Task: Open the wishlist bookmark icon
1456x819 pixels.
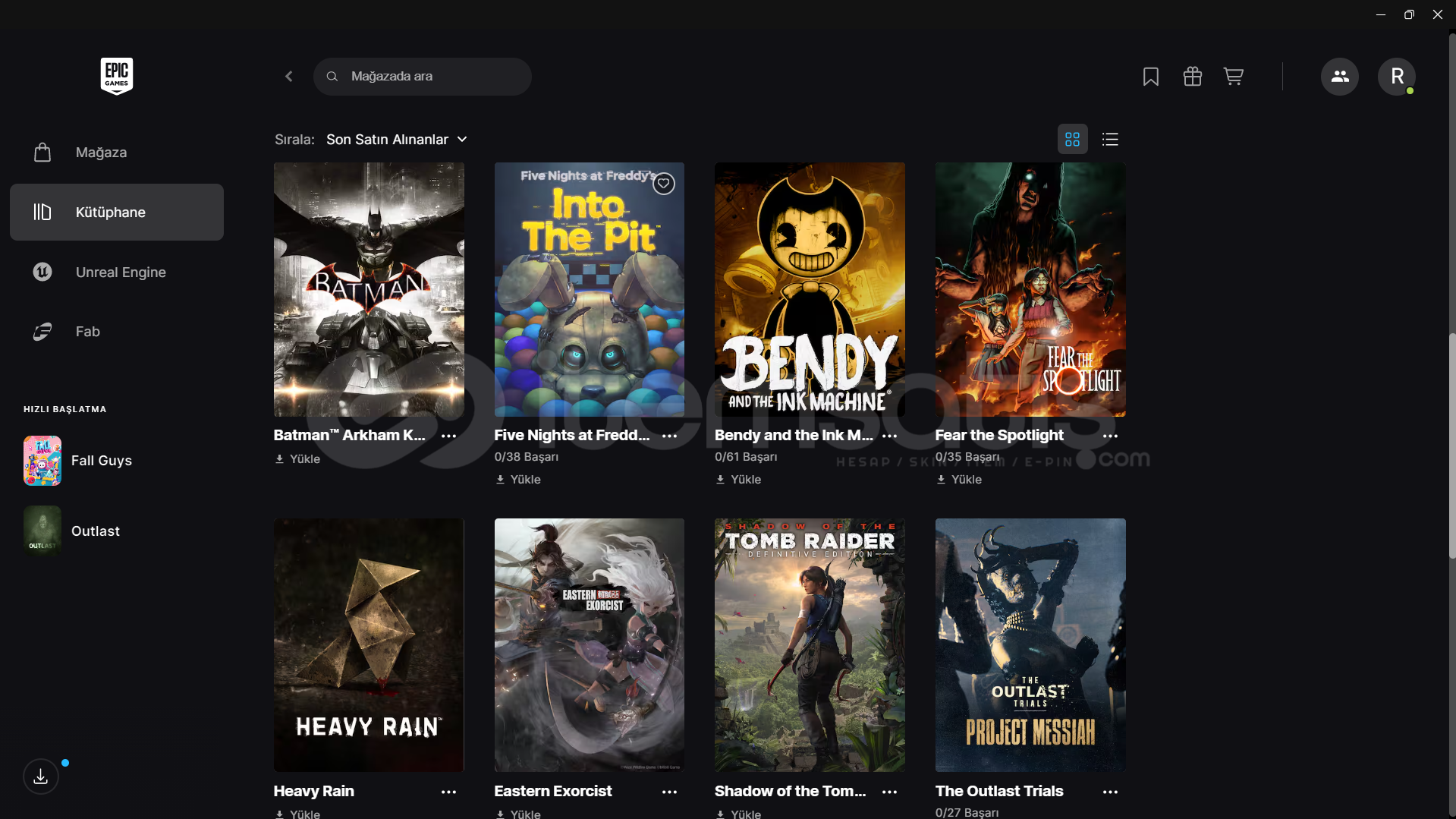Action: point(1151,77)
